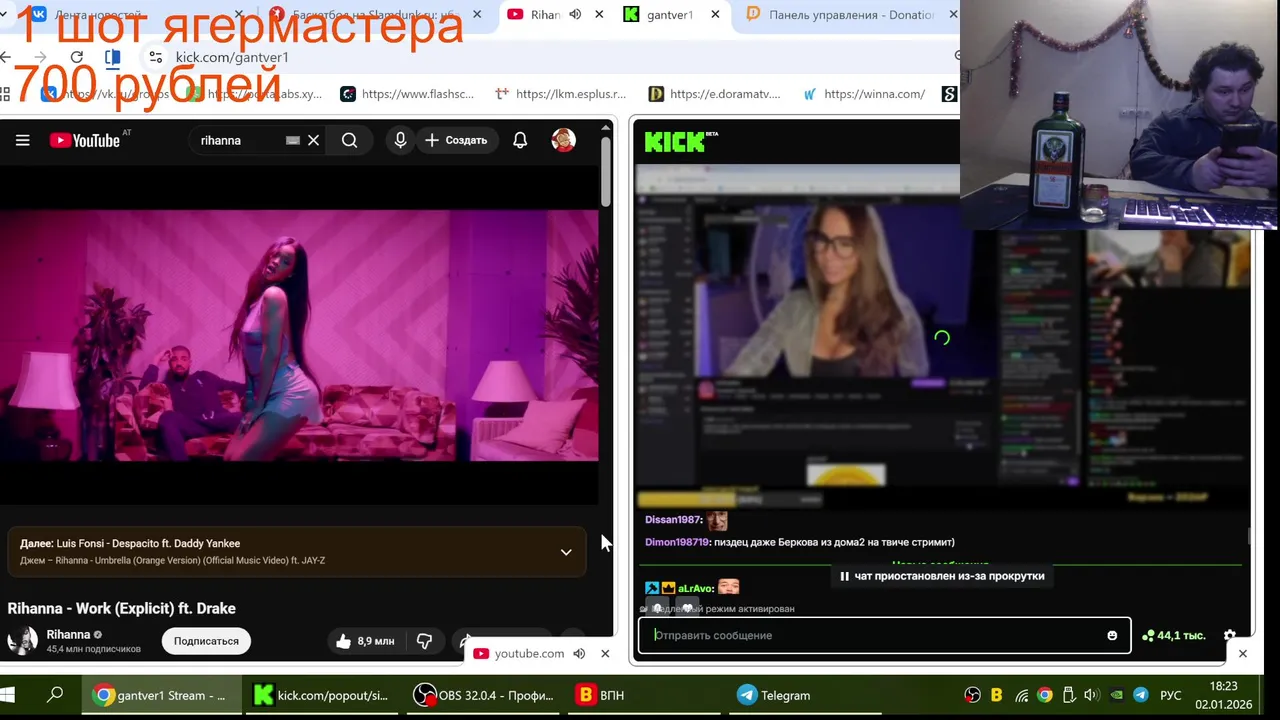Screen dimensions: 1280x720
Task: Reload the page in the browser toolbar
Action: pos(77,57)
